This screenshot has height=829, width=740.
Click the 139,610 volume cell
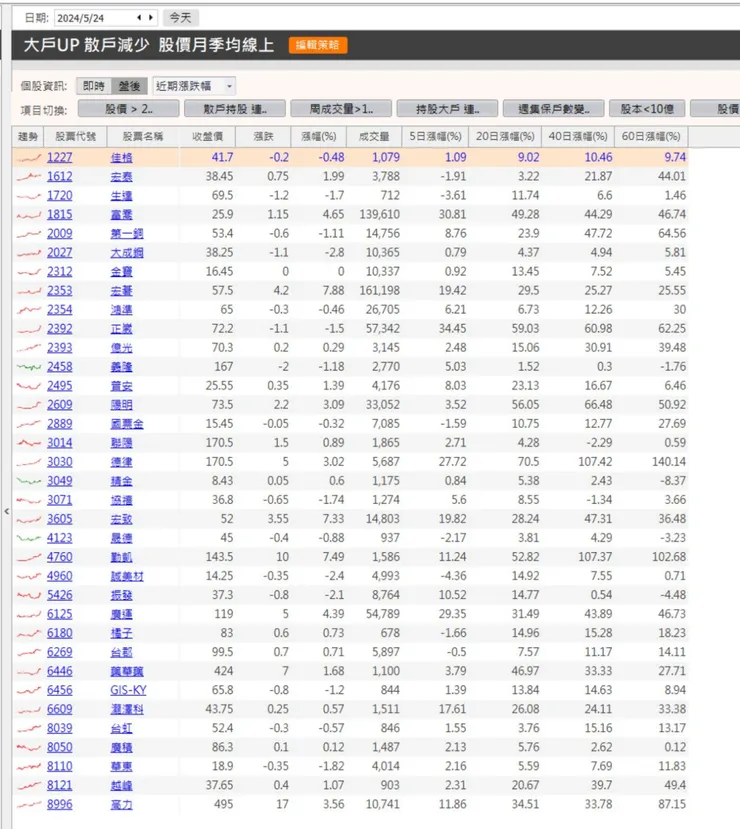(x=380, y=215)
